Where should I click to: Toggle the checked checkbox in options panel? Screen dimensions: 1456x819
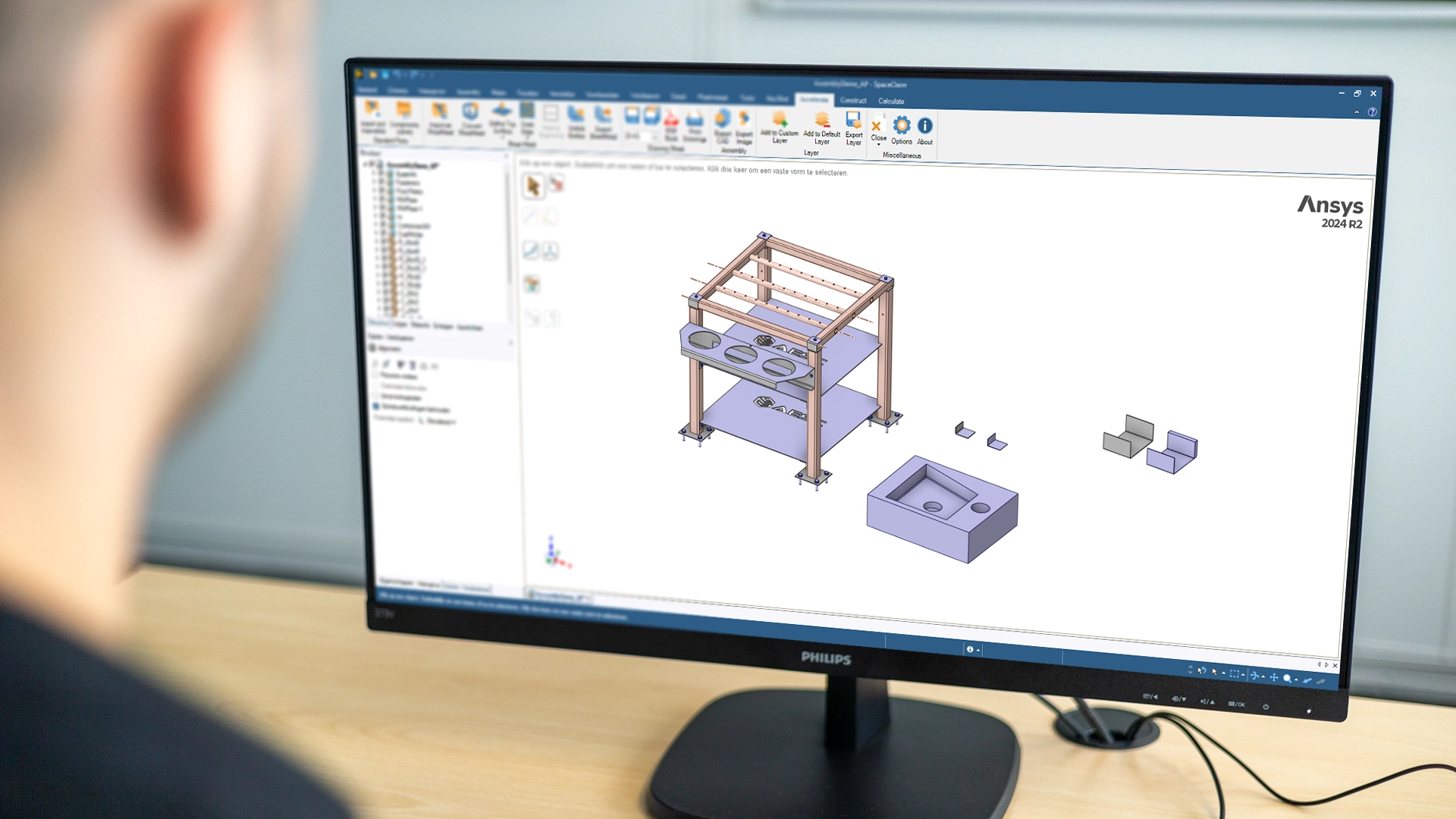pos(376,406)
